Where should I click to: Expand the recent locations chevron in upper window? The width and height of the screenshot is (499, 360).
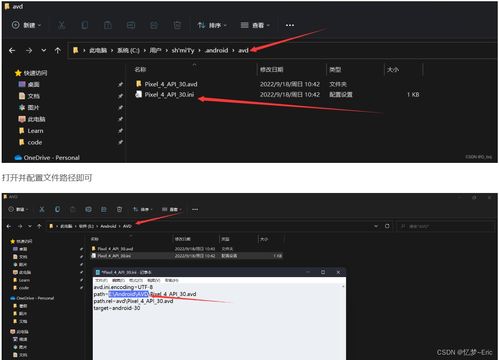click(x=44, y=50)
